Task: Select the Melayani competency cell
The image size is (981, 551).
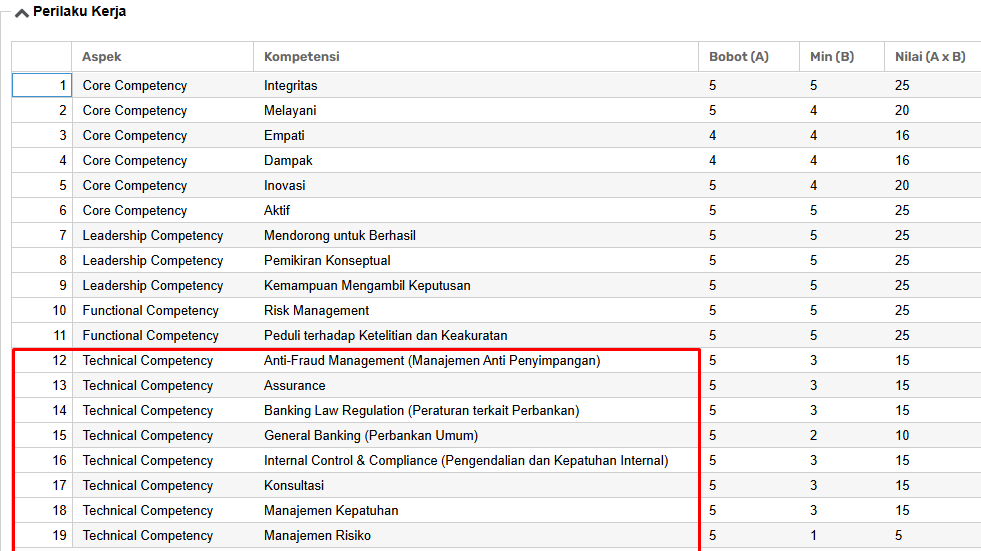Action: point(475,110)
